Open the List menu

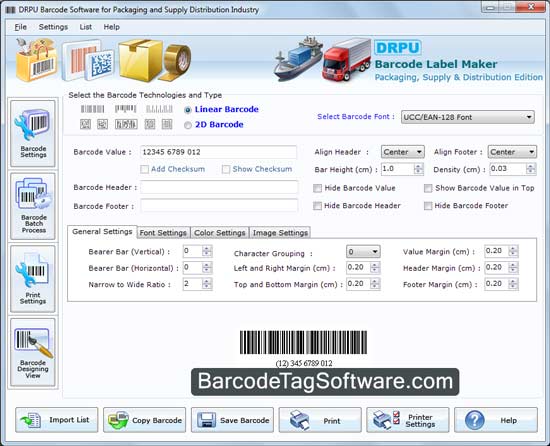[x=86, y=27]
